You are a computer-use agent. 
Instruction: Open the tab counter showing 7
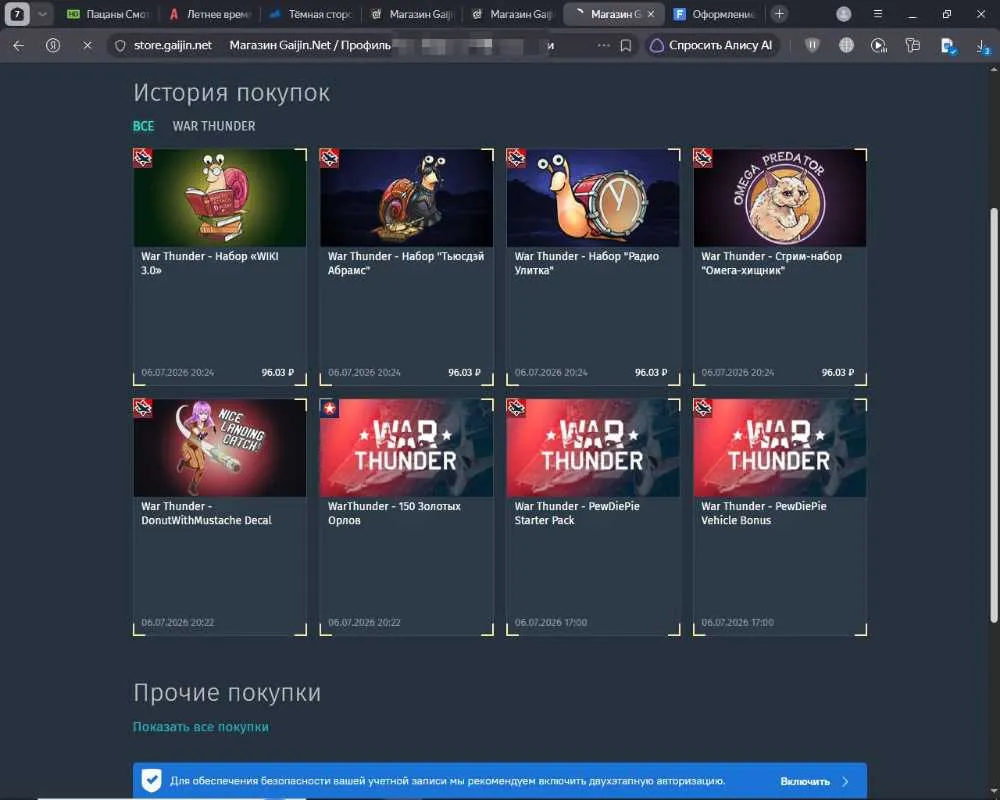coord(17,13)
